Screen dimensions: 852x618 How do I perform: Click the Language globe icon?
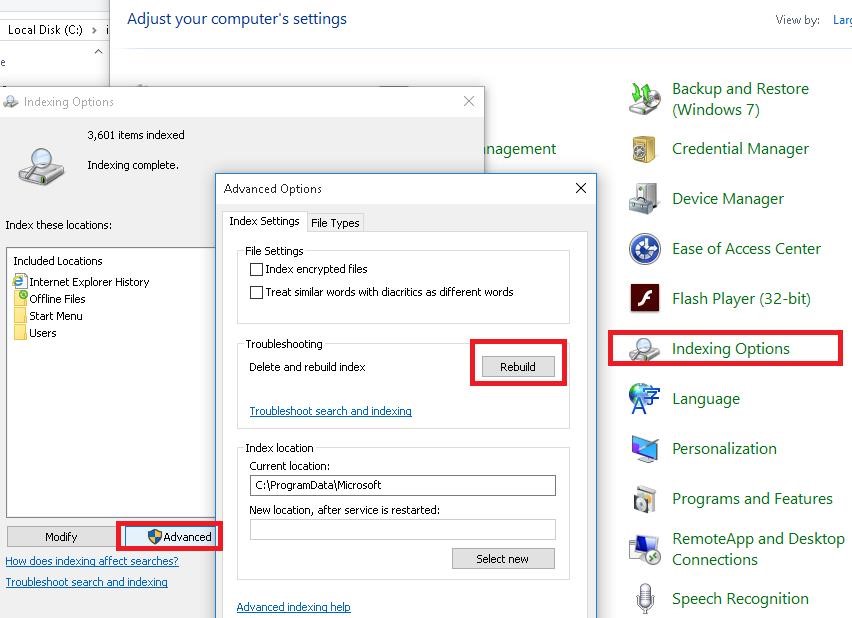click(644, 399)
